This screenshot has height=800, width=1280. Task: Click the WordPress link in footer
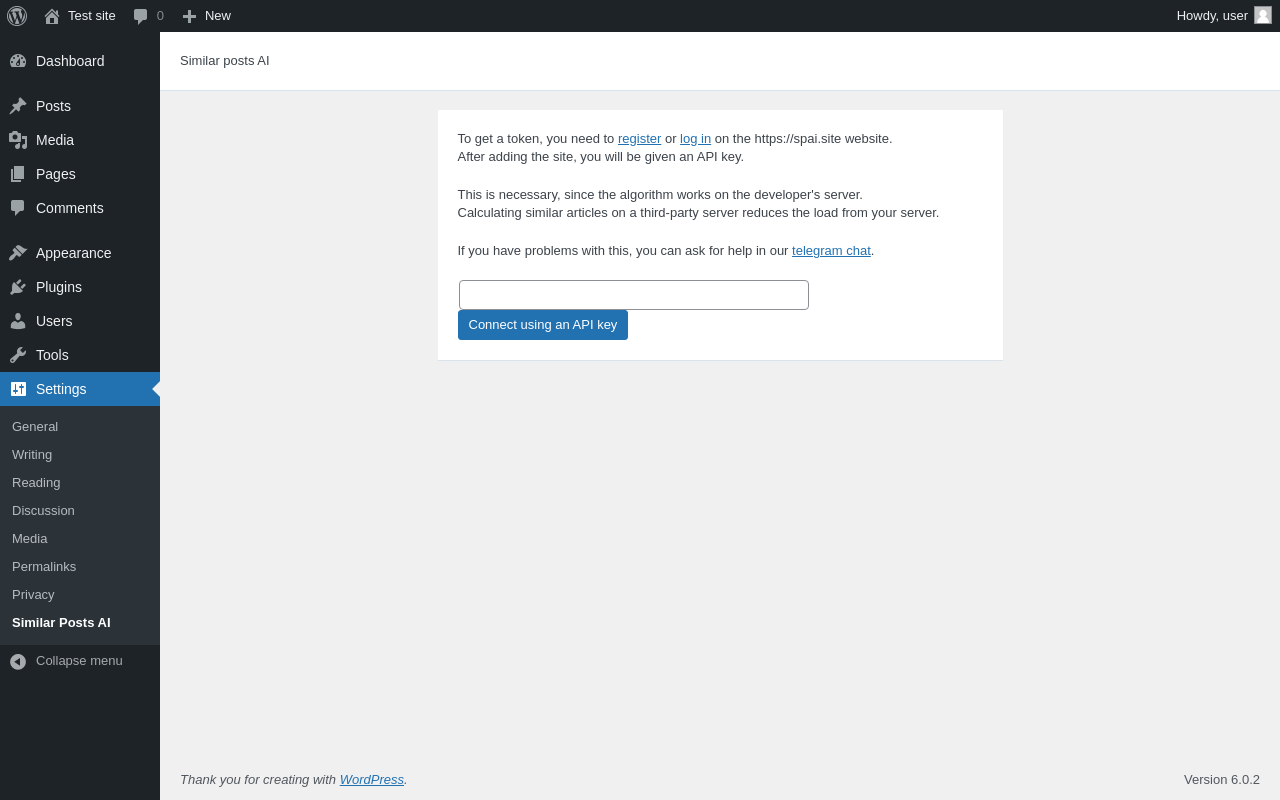(x=372, y=780)
